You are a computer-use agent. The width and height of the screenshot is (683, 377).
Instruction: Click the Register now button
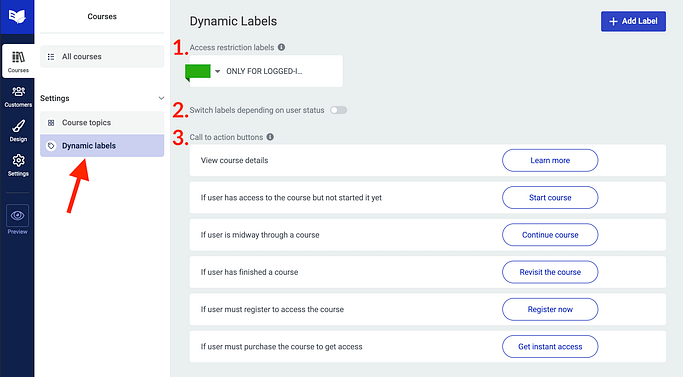tap(550, 309)
